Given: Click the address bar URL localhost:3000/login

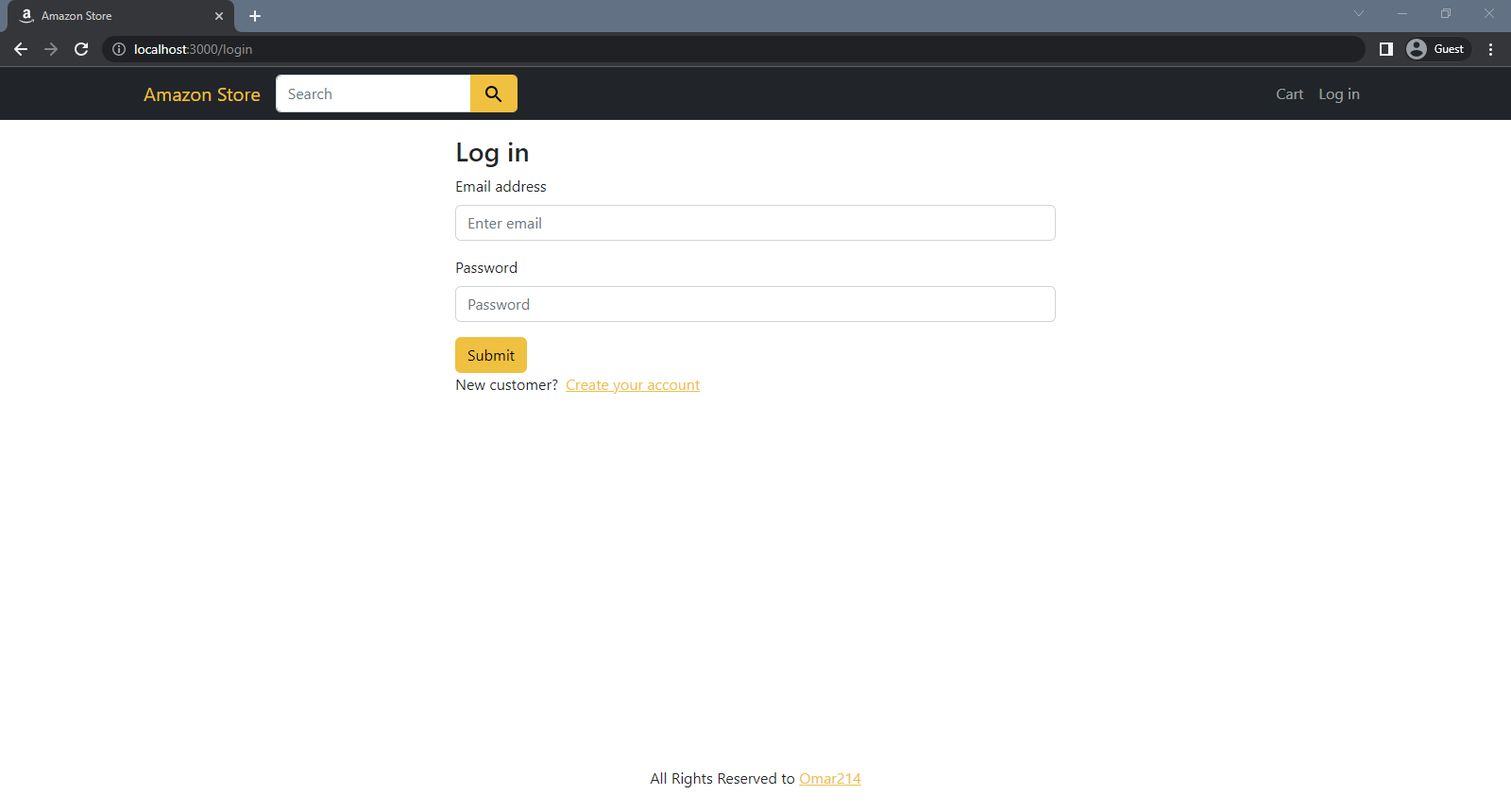Looking at the screenshot, I should point(193,49).
